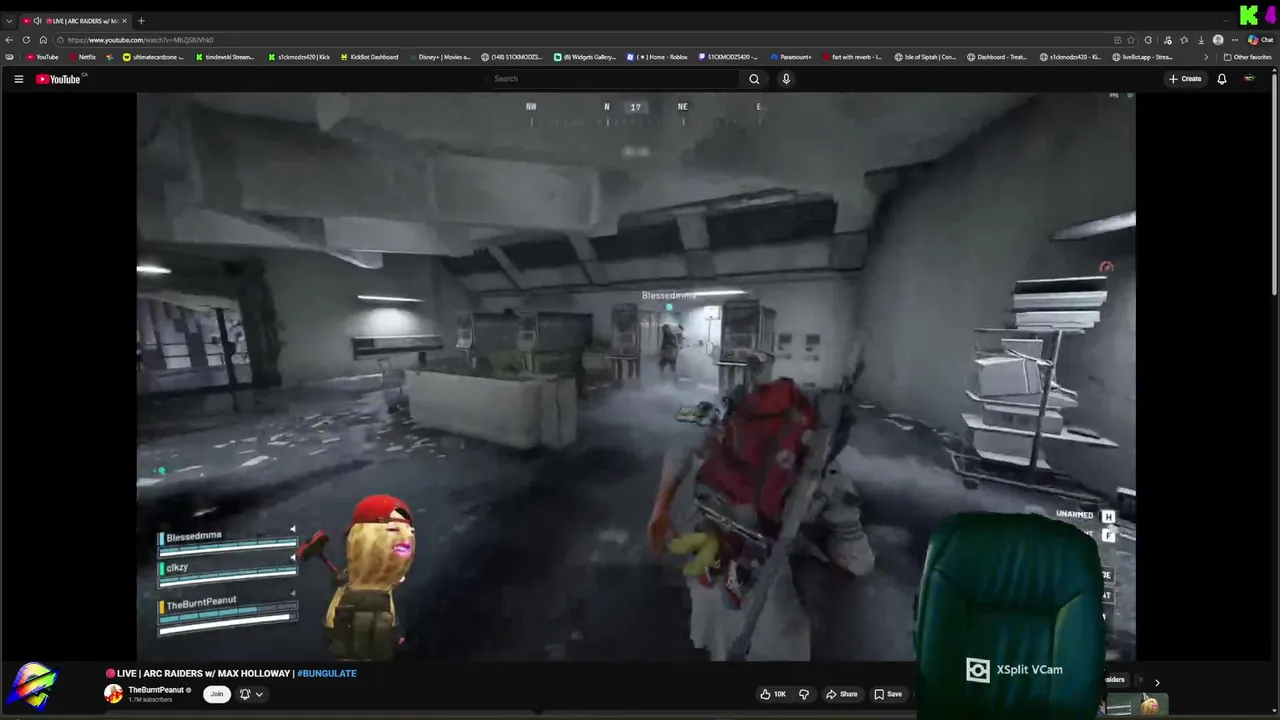The width and height of the screenshot is (1280, 720).
Task: Click the YouTube search magnifier button
Action: pyautogui.click(x=754, y=79)
